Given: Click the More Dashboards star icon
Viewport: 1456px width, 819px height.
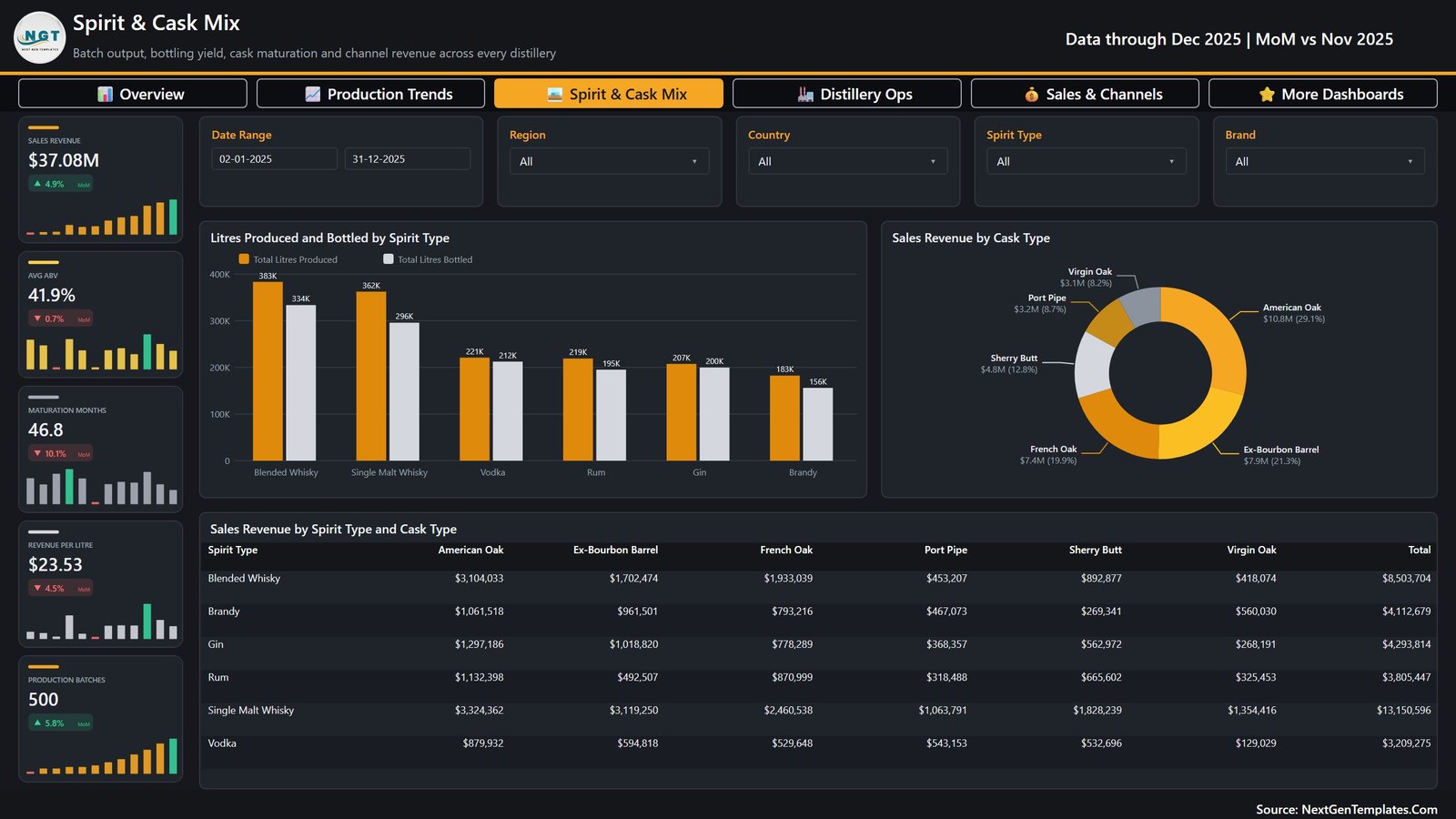Looking at the screenshot, I should [1267, 95].
